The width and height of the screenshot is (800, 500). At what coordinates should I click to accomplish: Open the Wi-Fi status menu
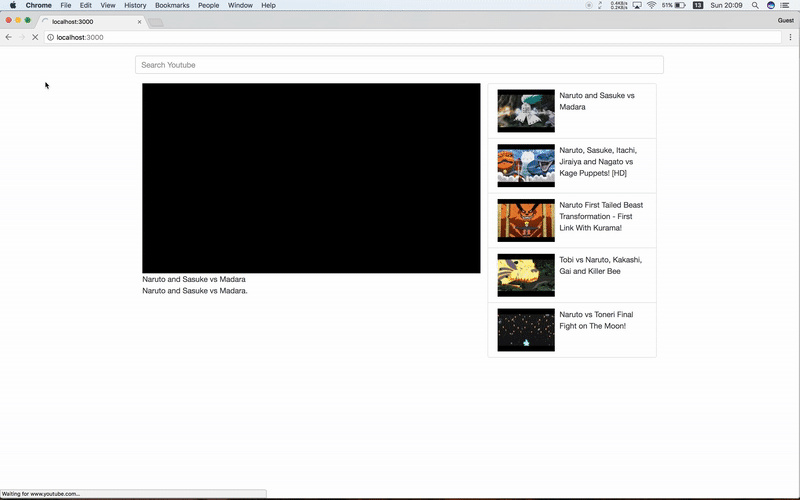[651, 5]
